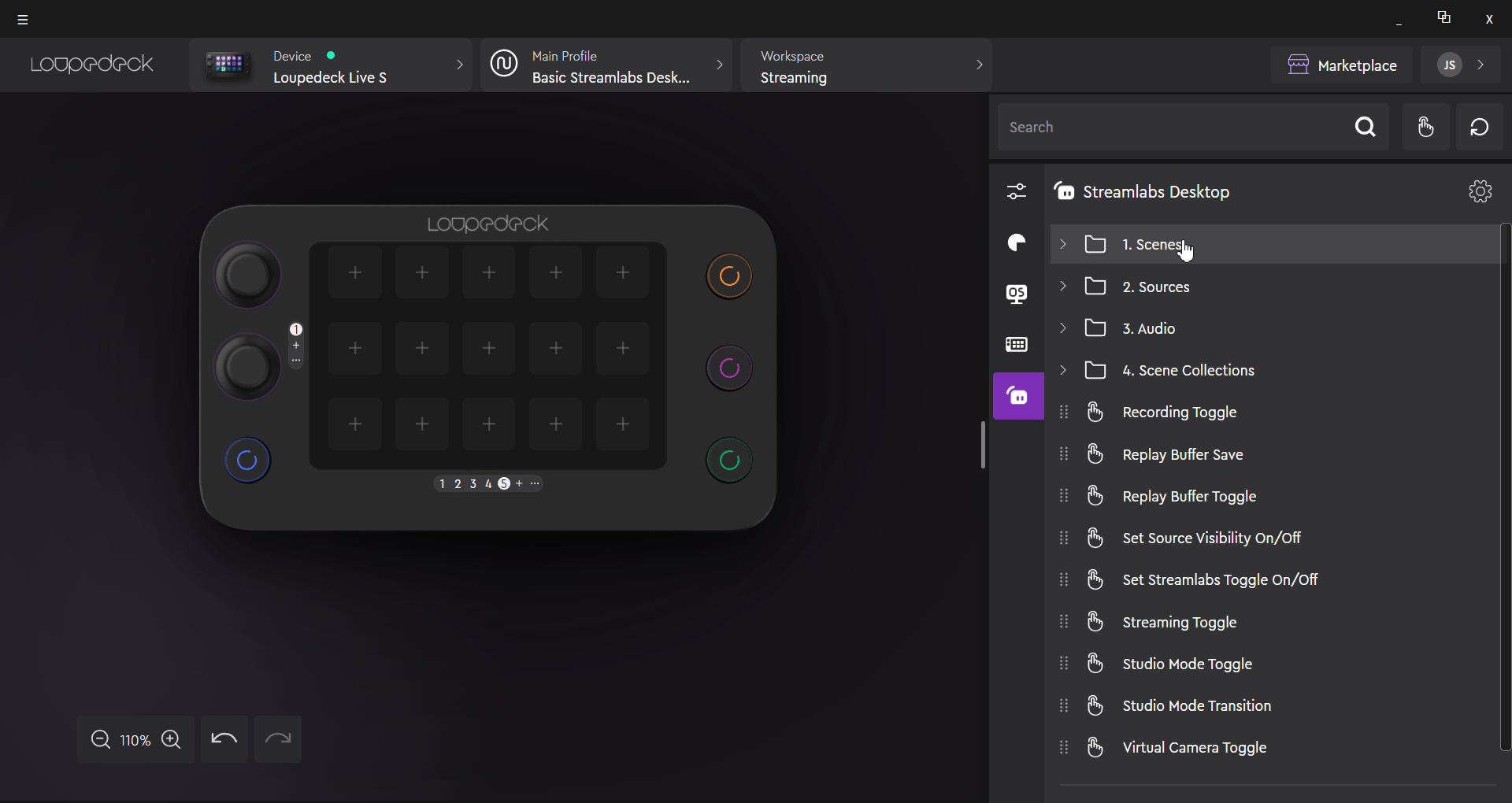Viewport: 1512px width, 803px height.
Task: Select the Streaming Toggle action
Action: click(x=1179, y=623)
